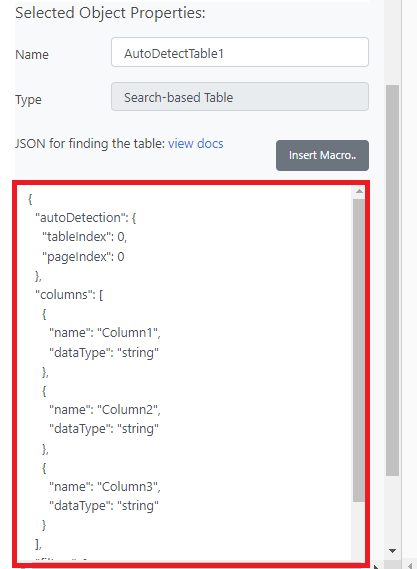Screen dimensions: 417x569
Task: Click the "name": "Column2", line
Action: click(105, 410)
